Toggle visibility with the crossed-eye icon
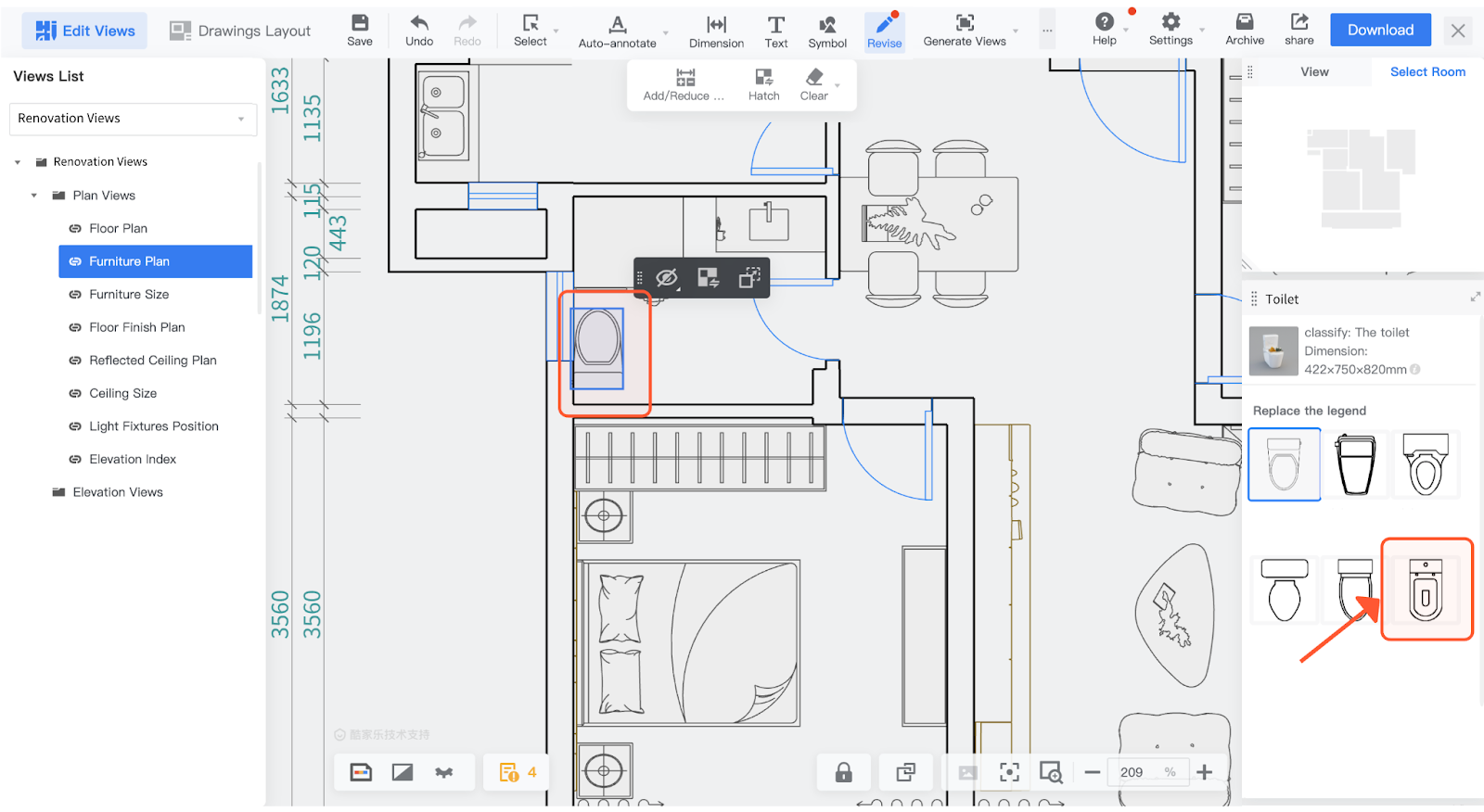This screenshot has width=1484, height=812. coord(667,278)
